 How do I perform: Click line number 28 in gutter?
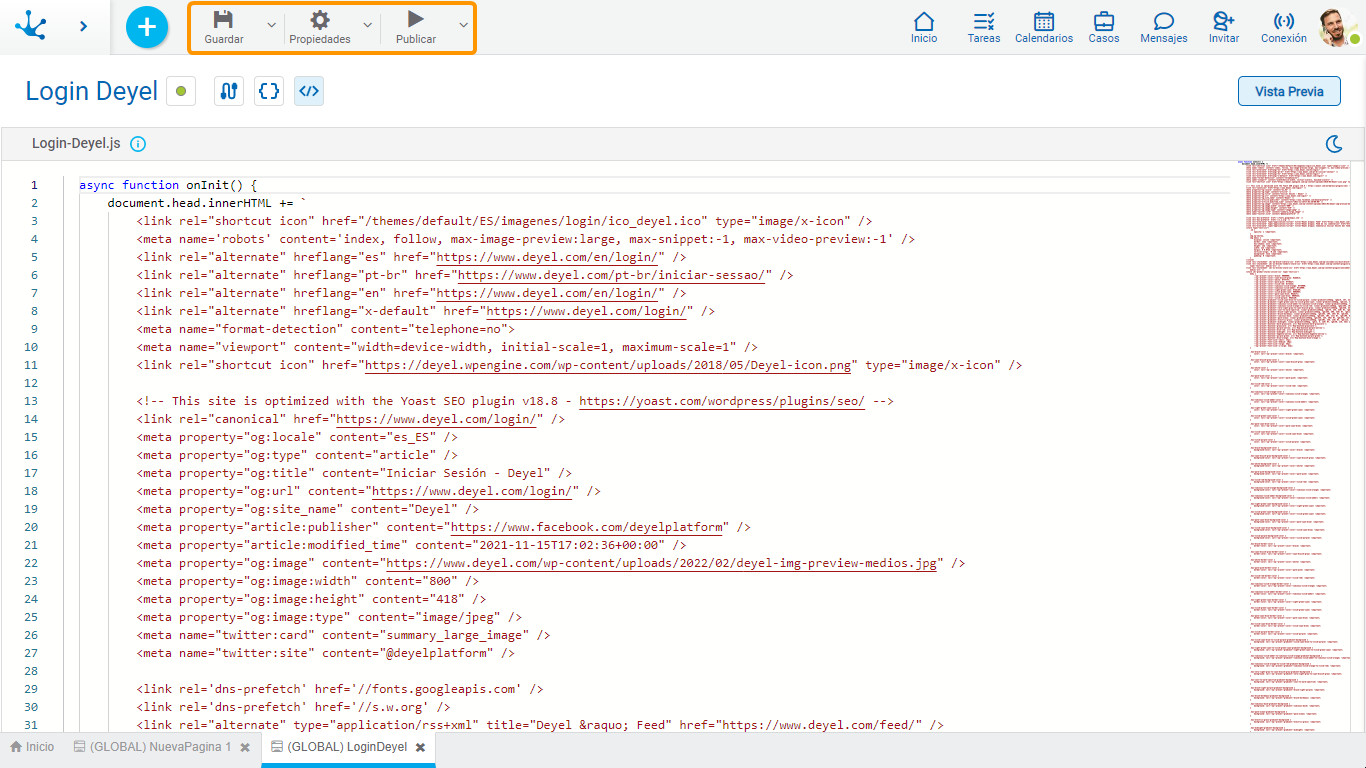pos(30,671)
